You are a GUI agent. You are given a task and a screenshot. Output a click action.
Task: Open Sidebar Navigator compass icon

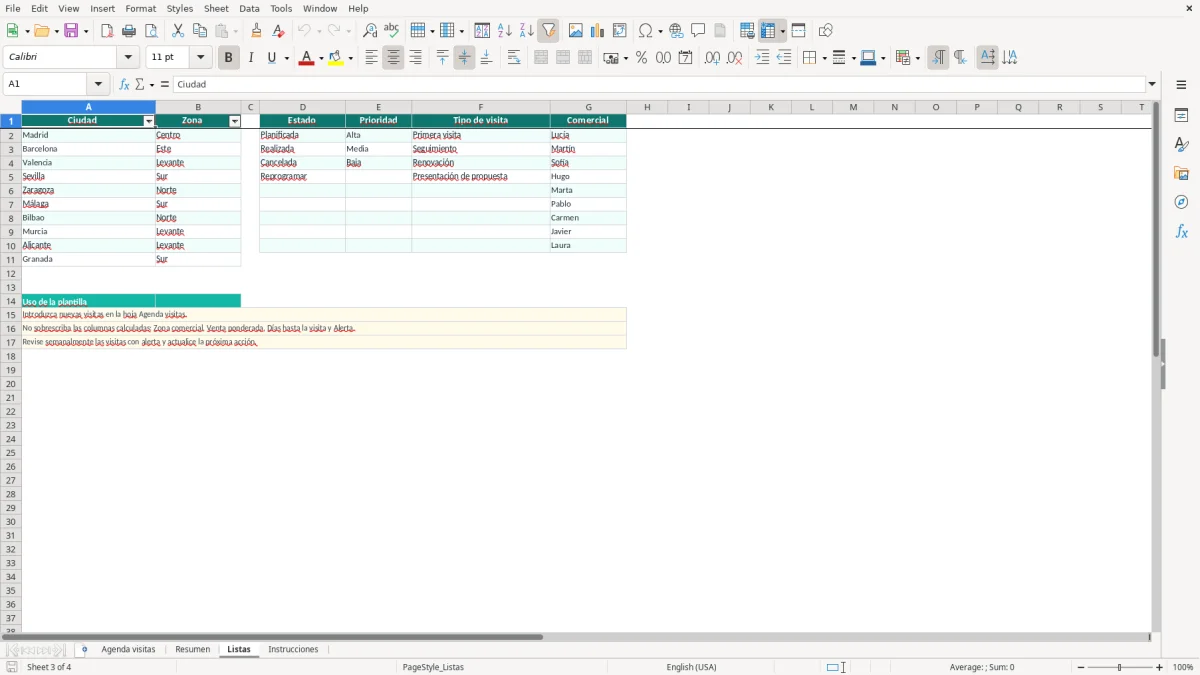[1181, 202]
